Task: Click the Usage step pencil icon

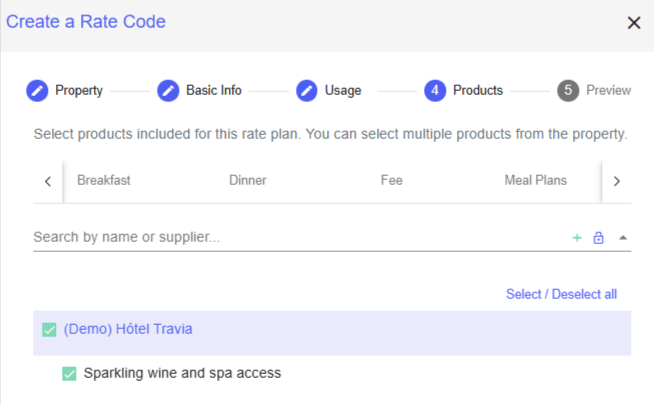Action: click(306, 90)
